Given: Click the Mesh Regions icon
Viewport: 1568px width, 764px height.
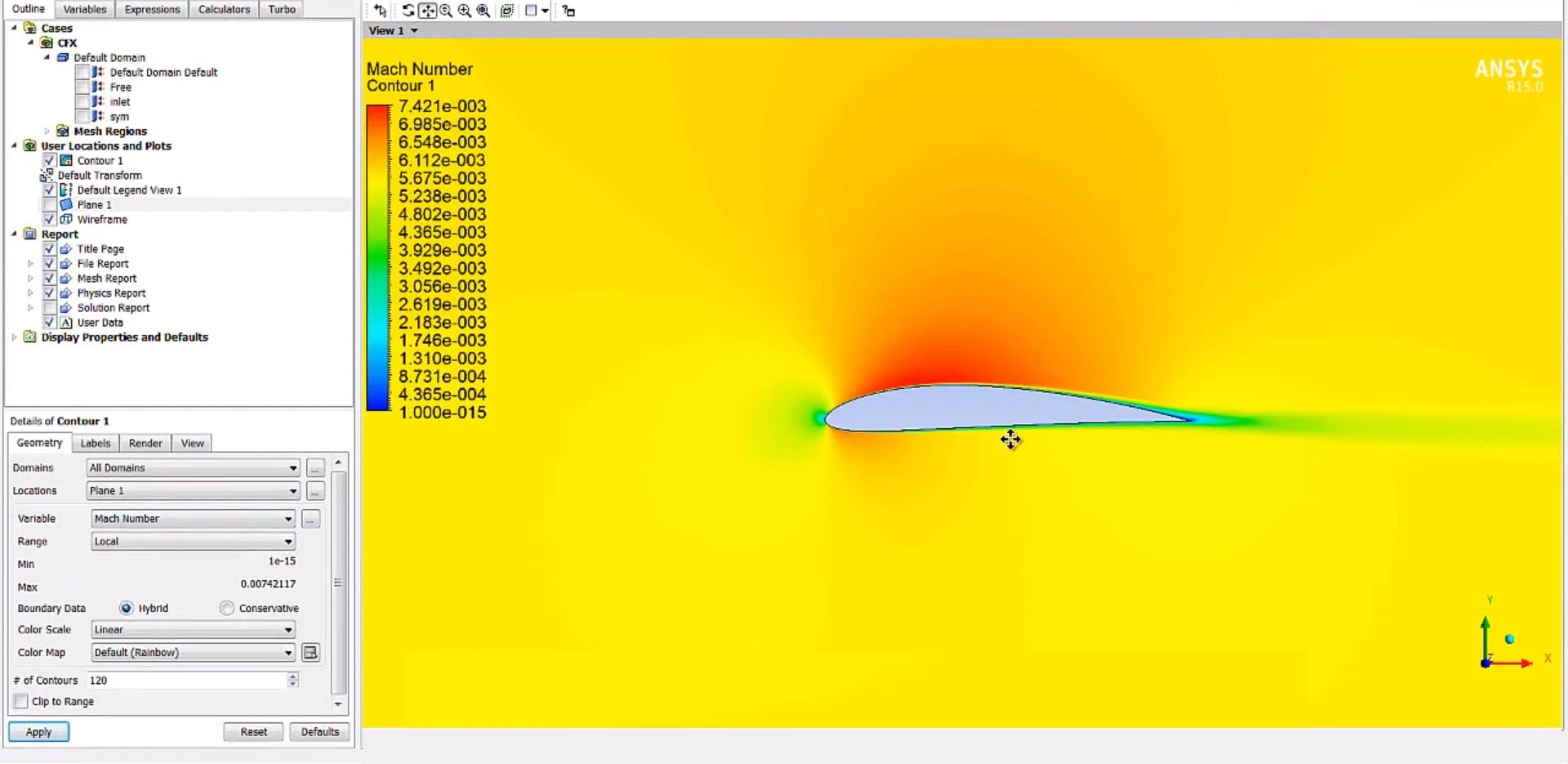Looking at the screenshot, I should pyautogui.click(x=63, y=131).
